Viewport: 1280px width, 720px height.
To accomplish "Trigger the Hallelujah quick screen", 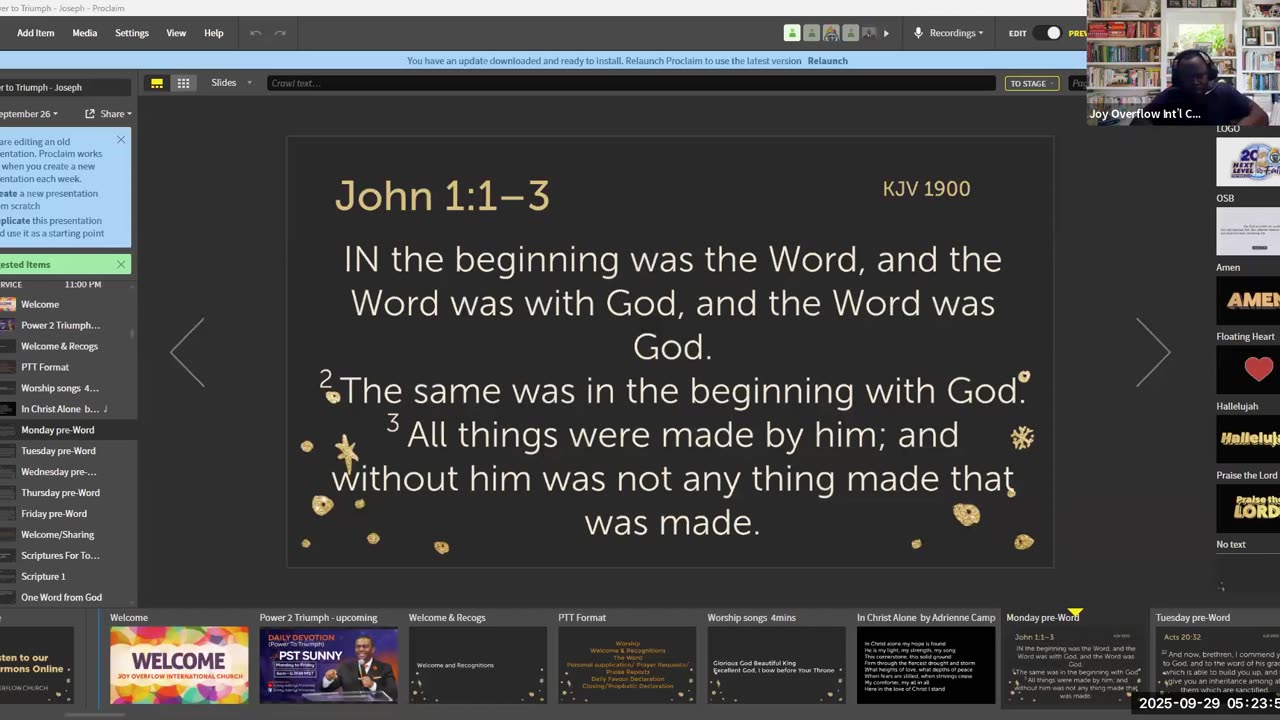I will point(1248,438).
